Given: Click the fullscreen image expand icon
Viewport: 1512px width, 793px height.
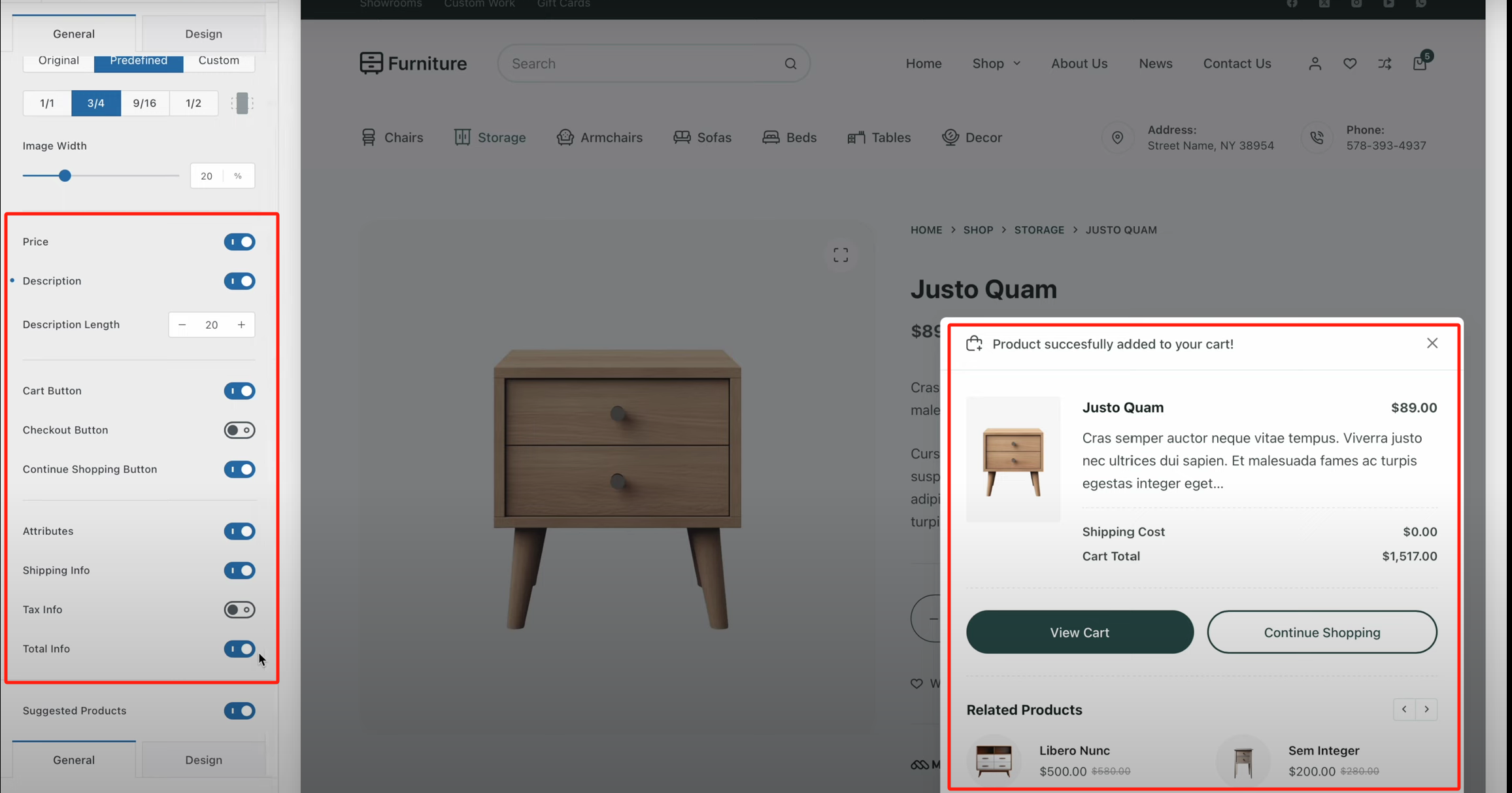Looking at the screenshot, I should pos(841,255).
